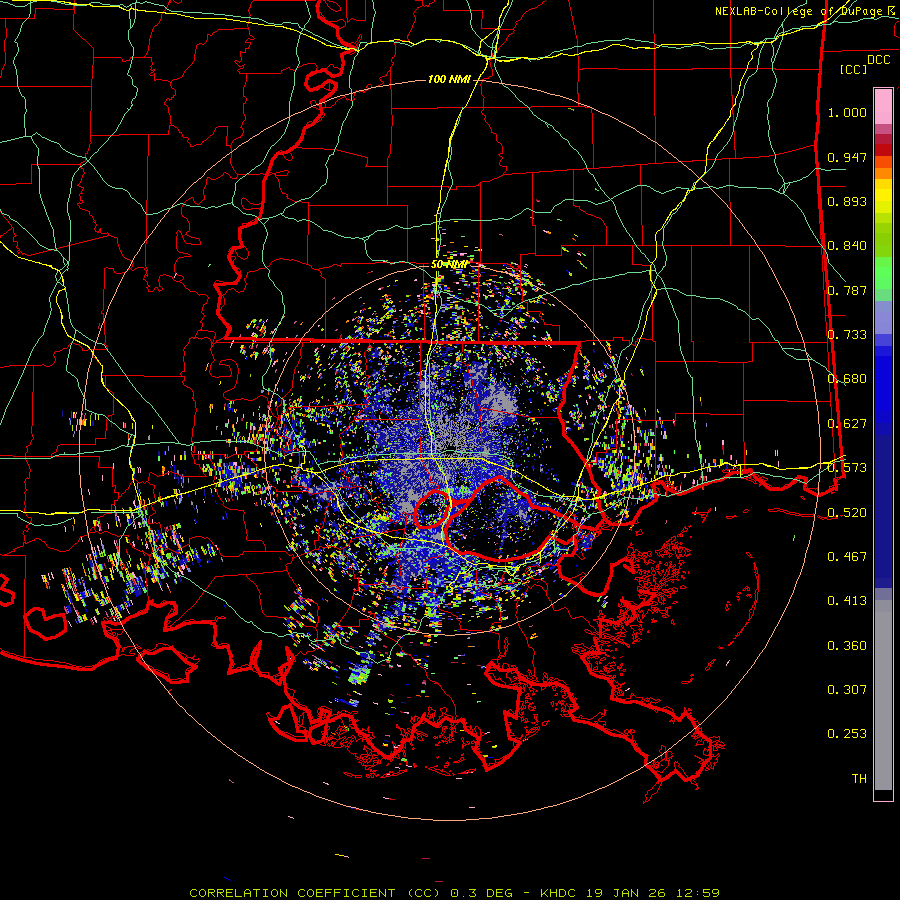Click the 0.573 scale value
900x900 pixels.
(847, 468)
